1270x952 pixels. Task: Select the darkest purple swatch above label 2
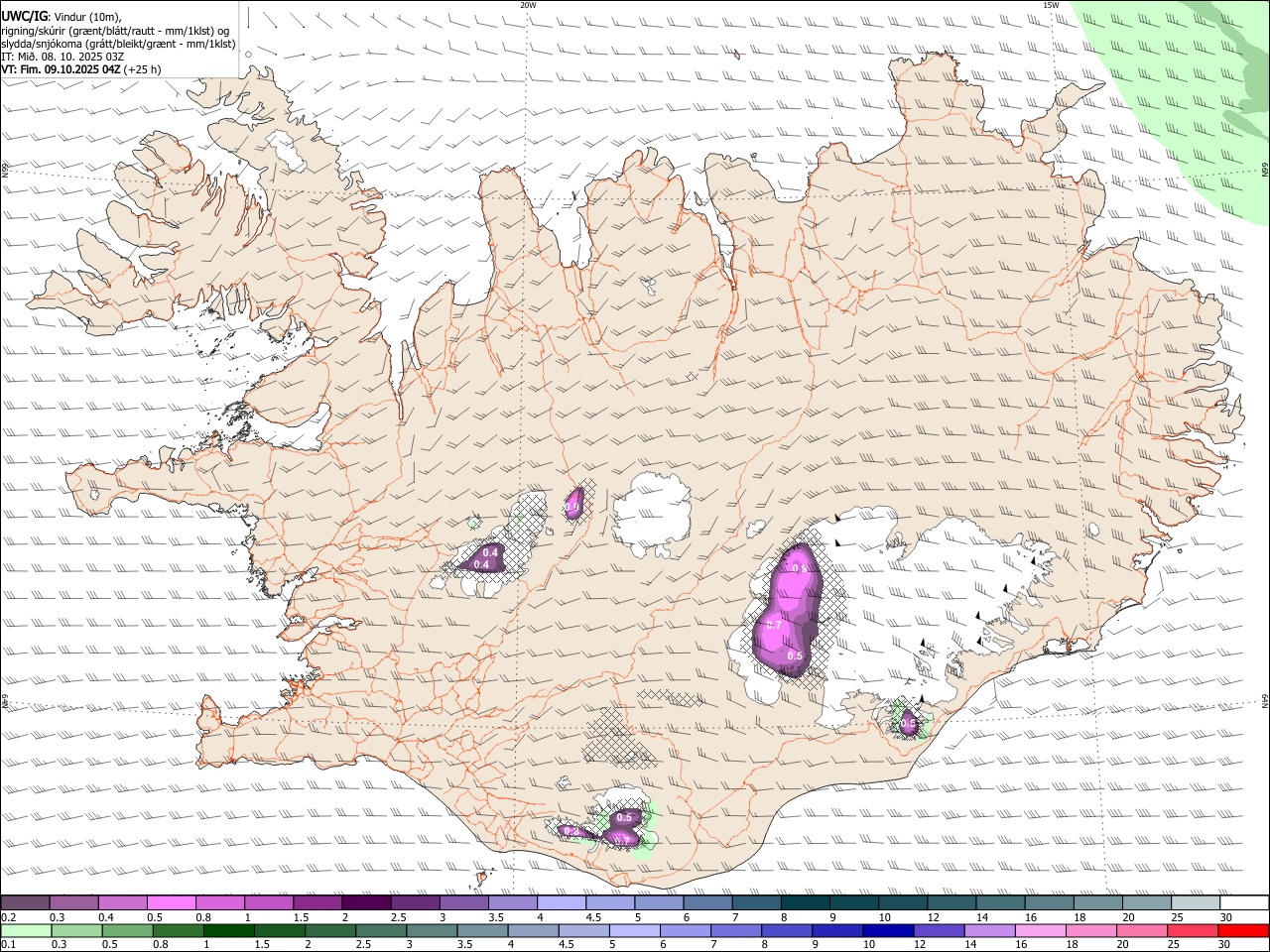click(367, 903)
